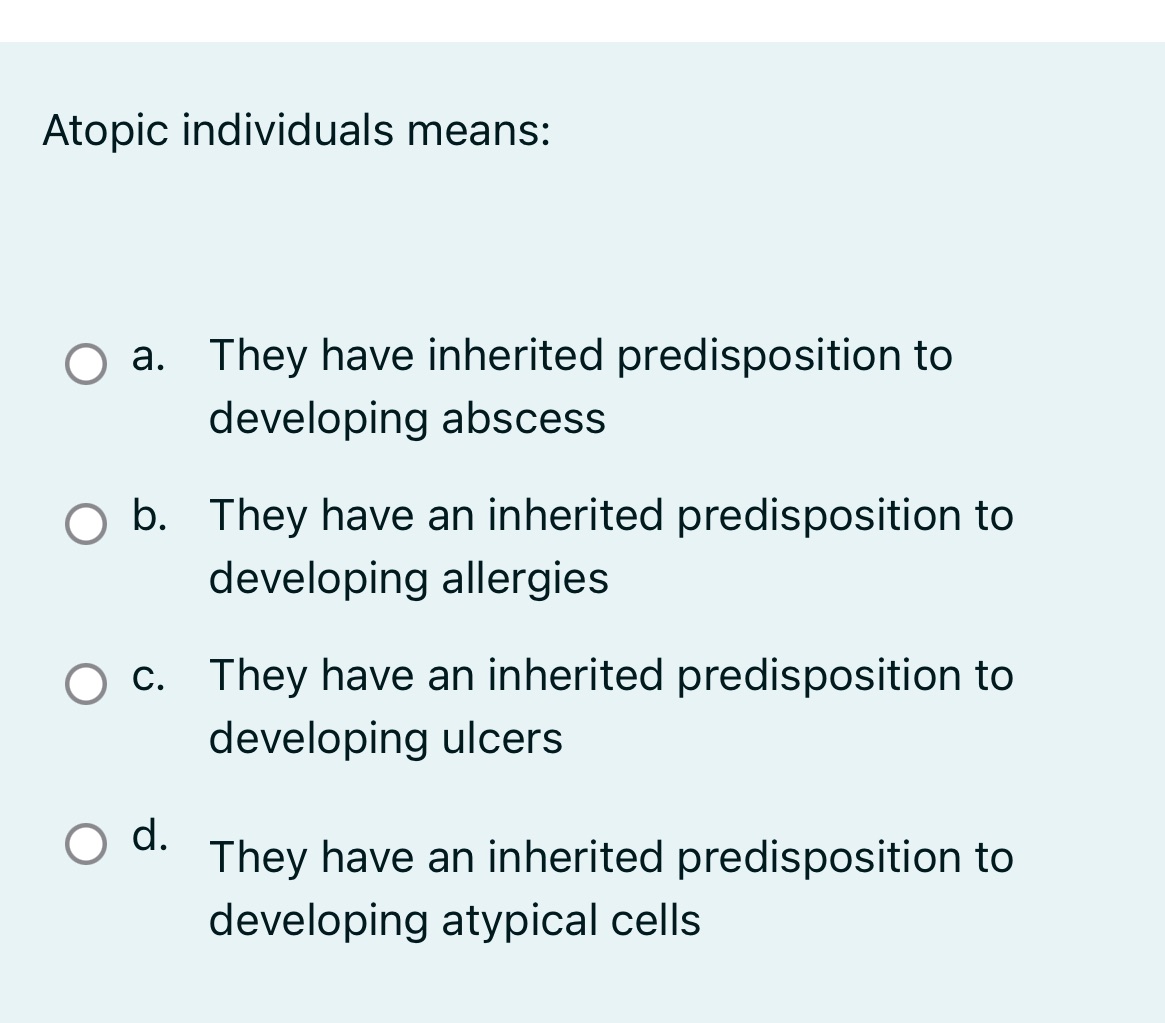Click the option b label letter
The height and width of the screenshot is (1023, 1165).
146,516
